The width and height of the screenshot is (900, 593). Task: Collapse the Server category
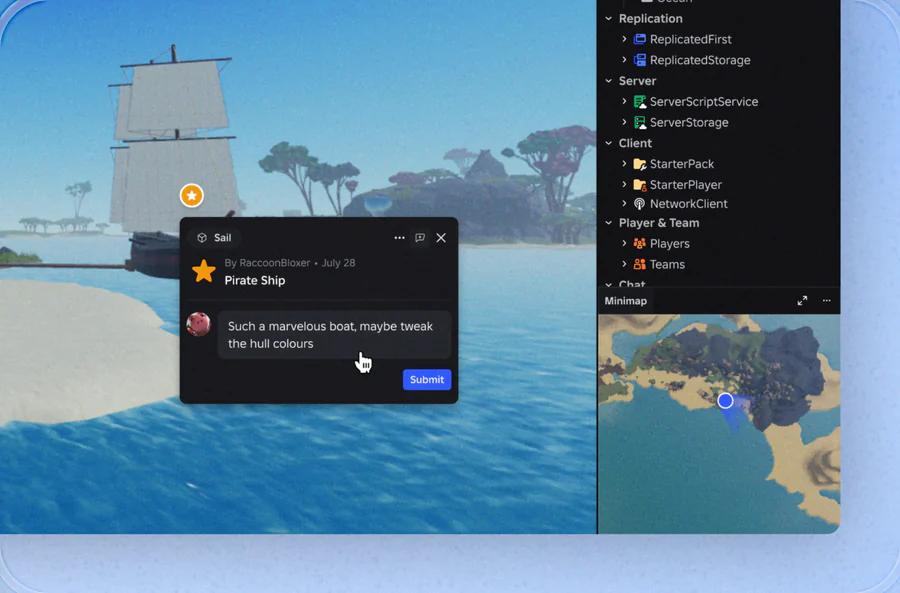[608, 81]
